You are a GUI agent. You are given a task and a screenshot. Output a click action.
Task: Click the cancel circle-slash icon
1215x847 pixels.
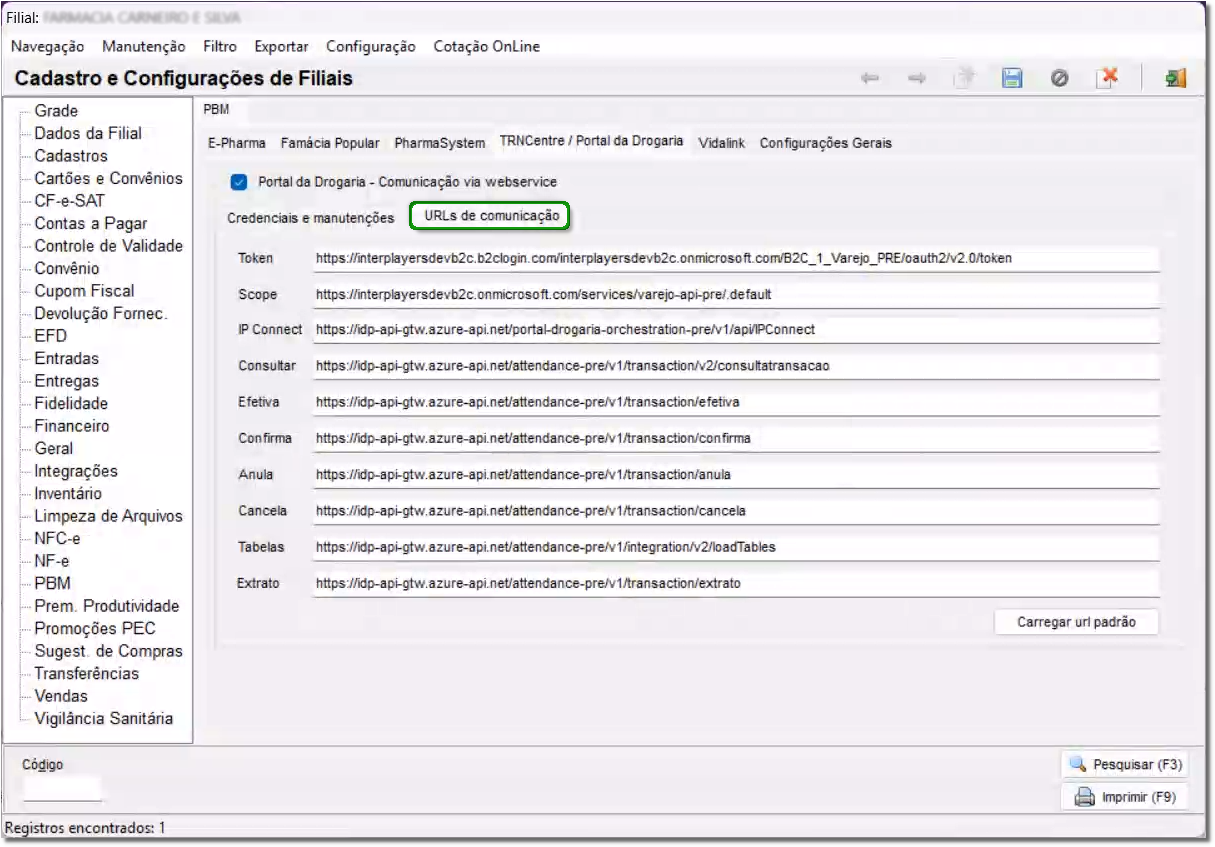[1059, 79]
